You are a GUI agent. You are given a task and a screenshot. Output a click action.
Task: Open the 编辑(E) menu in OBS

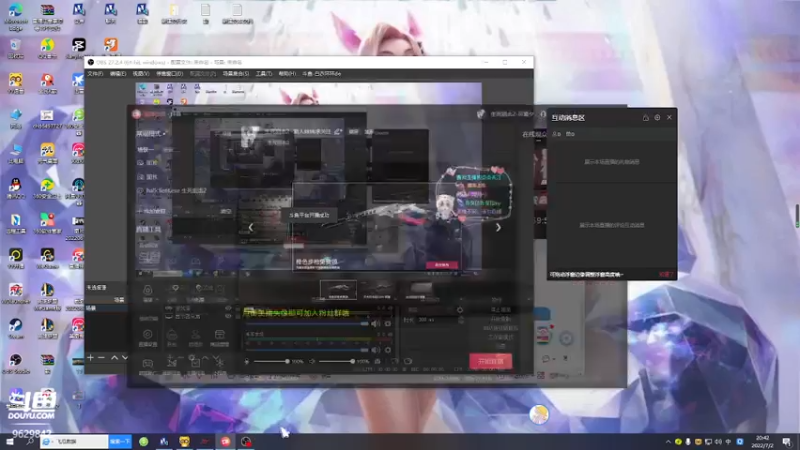118,74
